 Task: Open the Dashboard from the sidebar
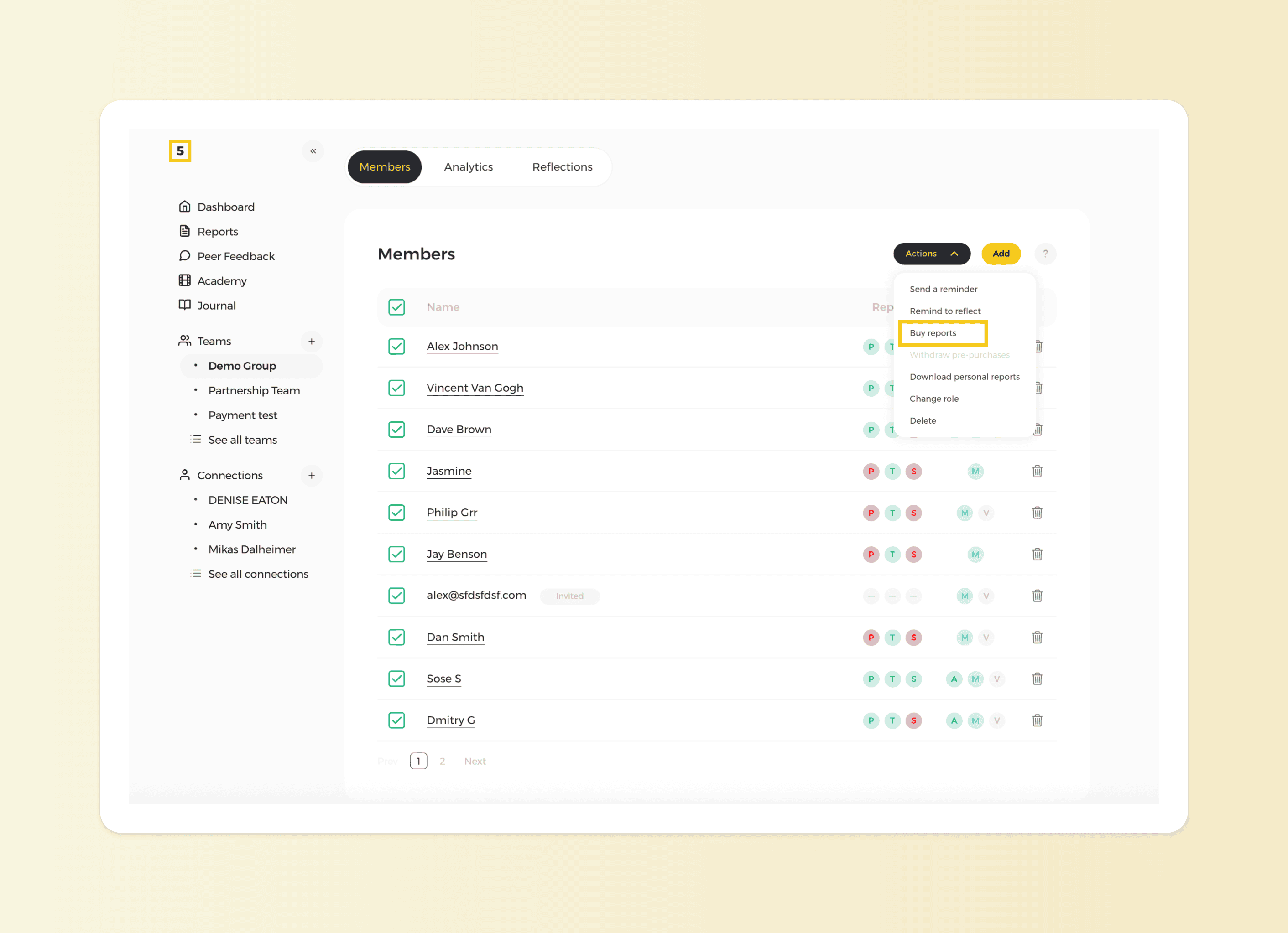click(225, 207)
